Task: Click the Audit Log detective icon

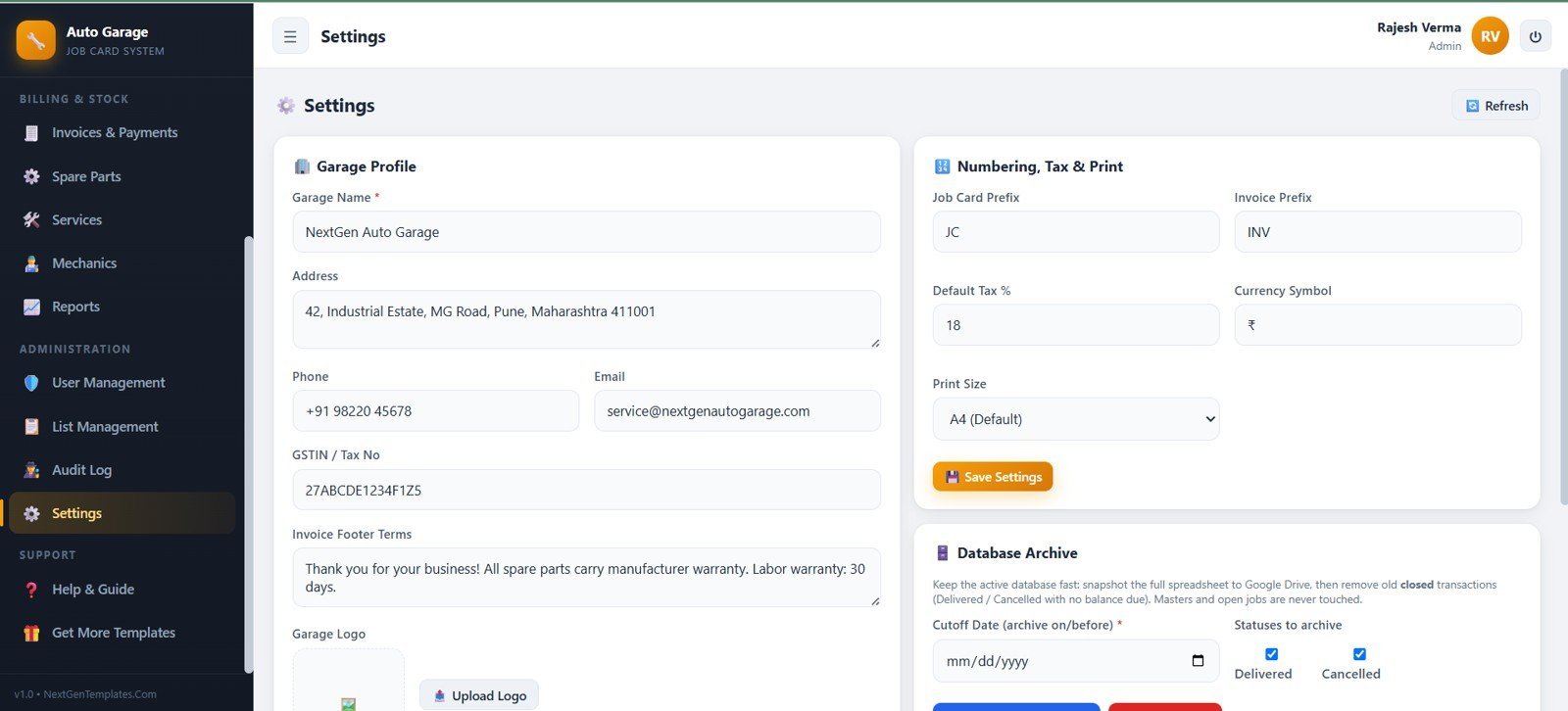Action: pyautogui.click(x=31, y=470)
